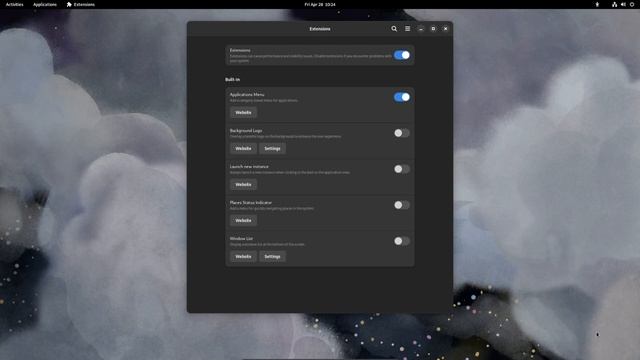Disable the Applications Menu extension

point(402,97)
